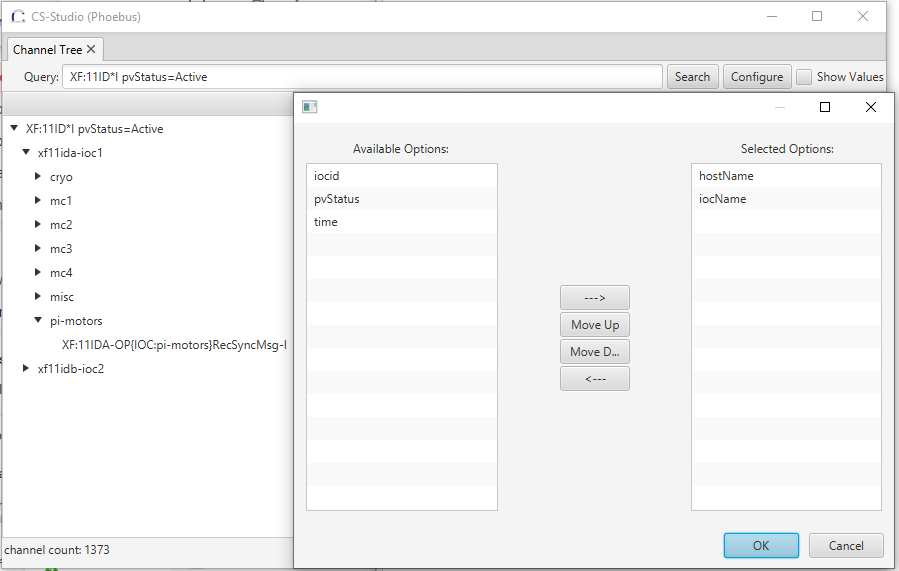
Task: Click the left arrow remove button
Action: (595, 379)
